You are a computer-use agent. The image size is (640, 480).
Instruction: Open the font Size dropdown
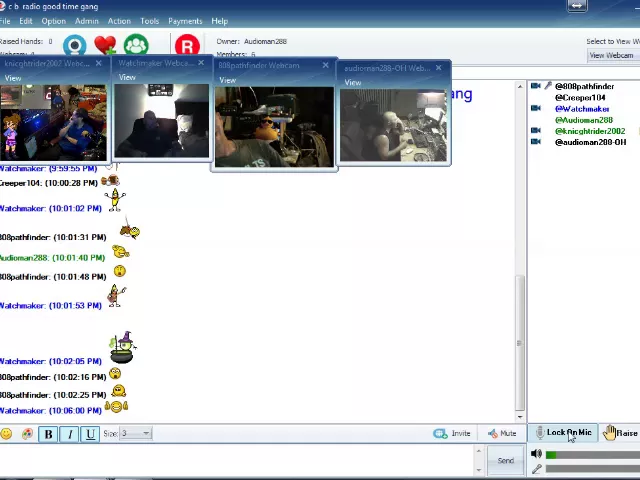pos(136,433)
